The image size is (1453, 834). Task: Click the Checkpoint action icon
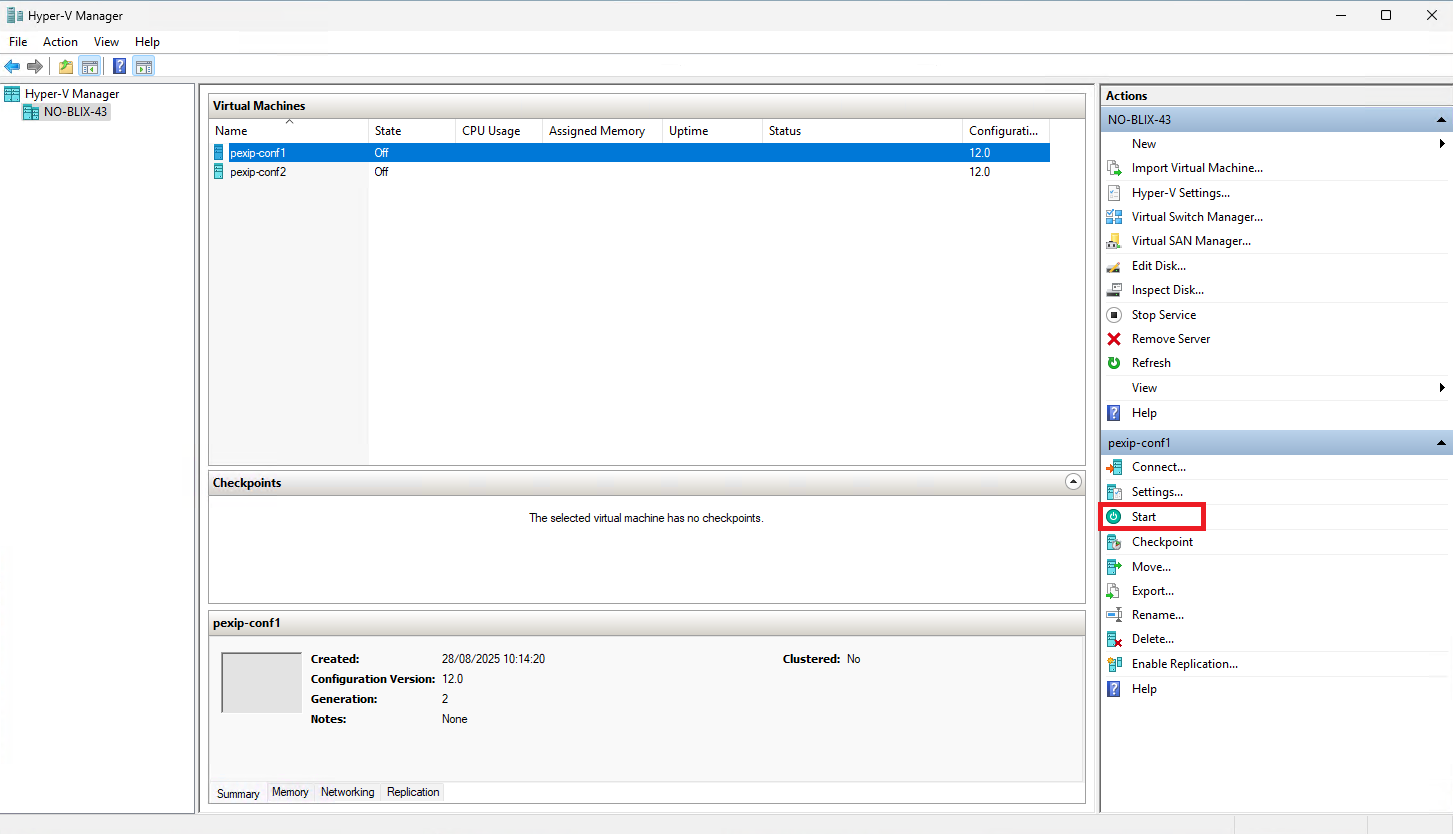(1114, 542)
